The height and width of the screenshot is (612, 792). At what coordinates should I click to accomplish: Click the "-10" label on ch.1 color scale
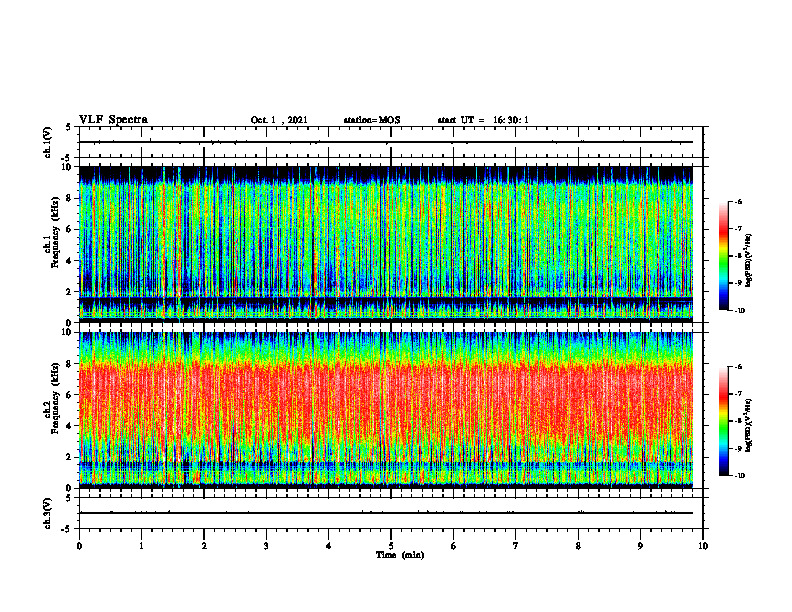pos(740,311)
